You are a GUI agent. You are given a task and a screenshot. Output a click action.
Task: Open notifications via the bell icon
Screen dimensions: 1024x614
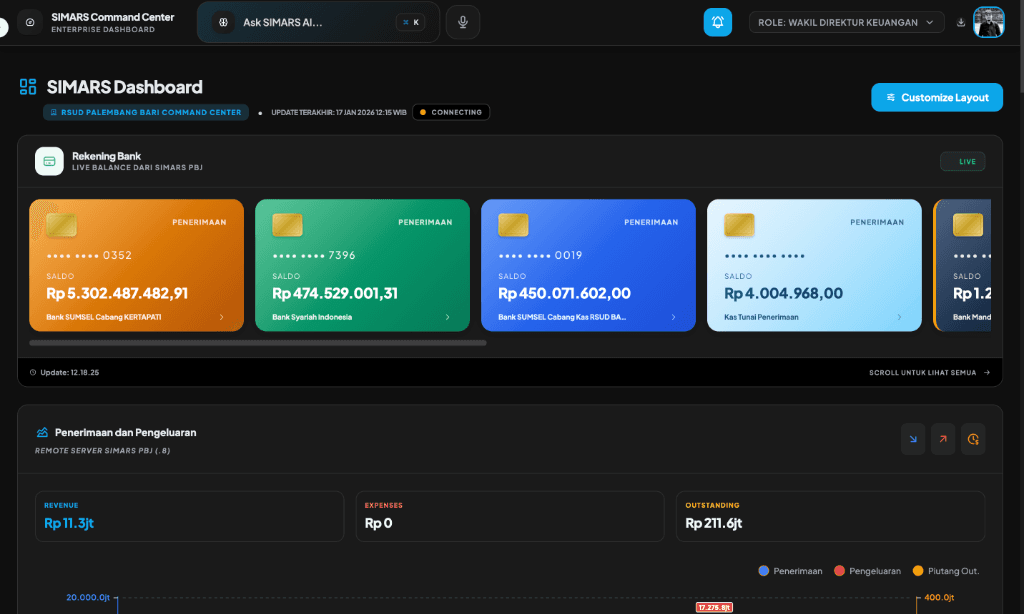(x=717, y=22)
